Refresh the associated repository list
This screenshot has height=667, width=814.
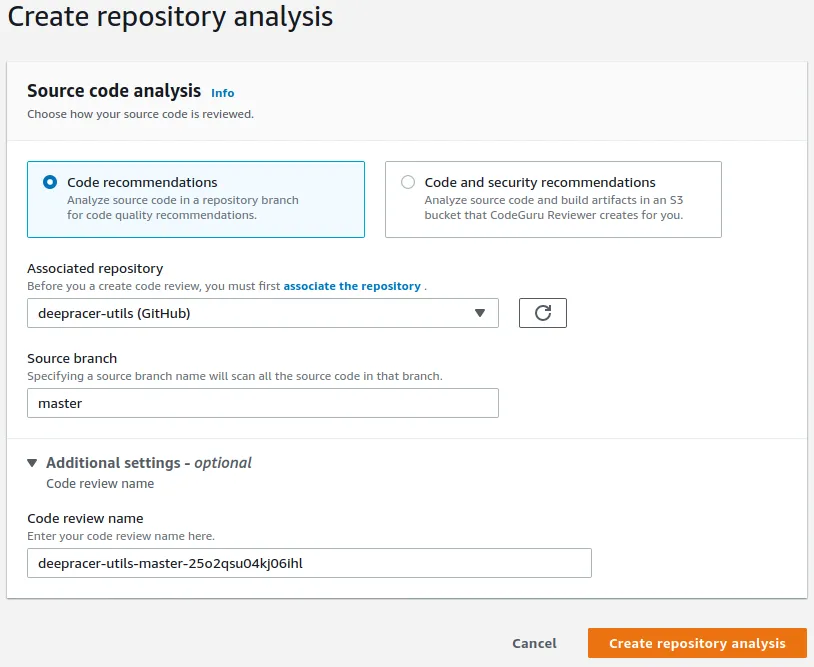[x=542, y=313]
